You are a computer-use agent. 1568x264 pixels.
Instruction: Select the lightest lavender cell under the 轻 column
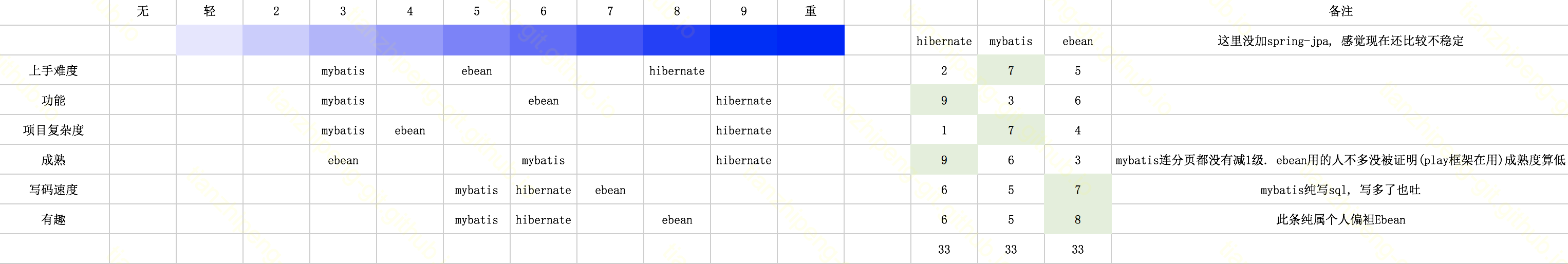point(210,40)
